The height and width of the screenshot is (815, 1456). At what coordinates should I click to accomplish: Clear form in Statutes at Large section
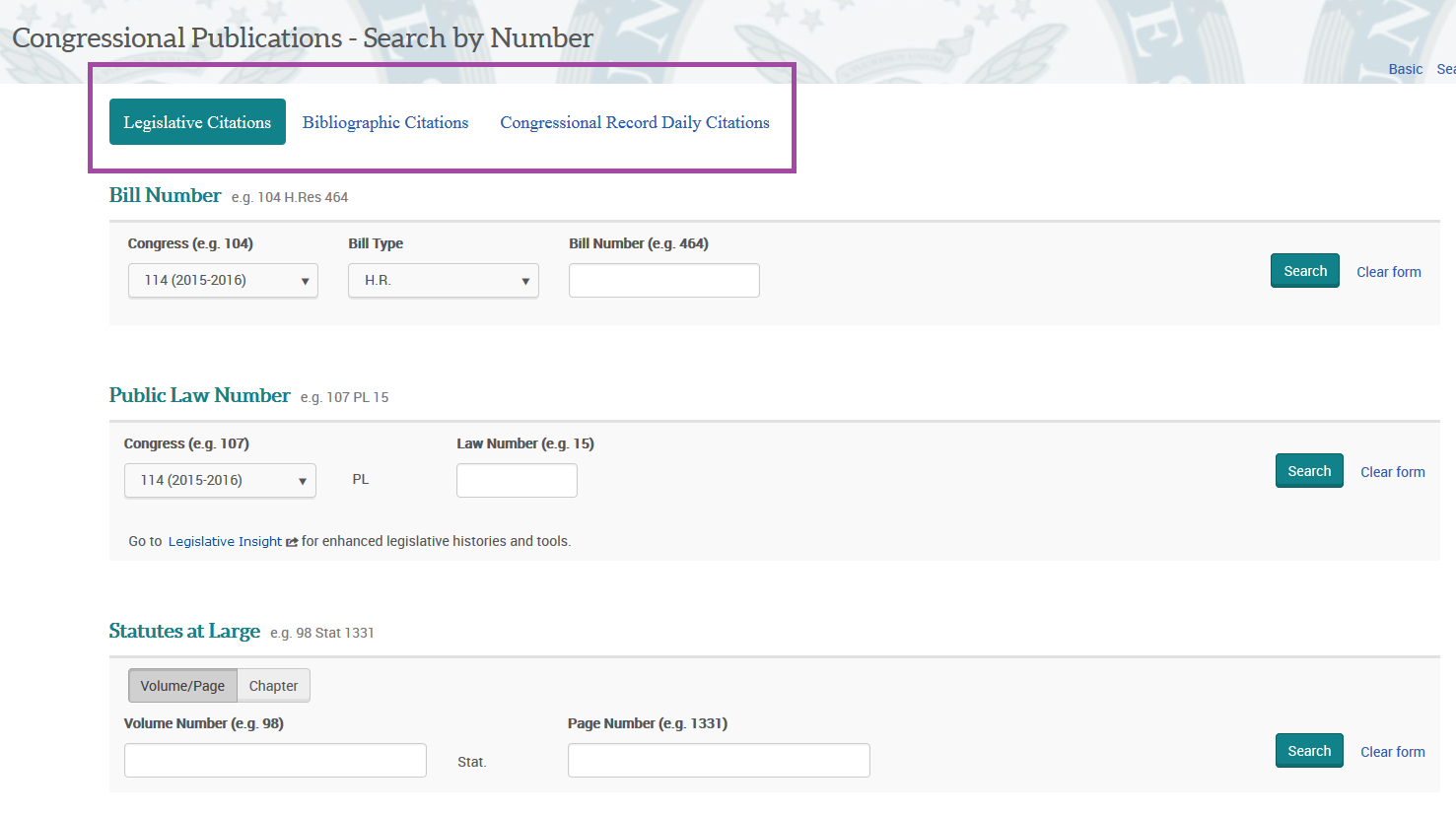(1393, 752)
